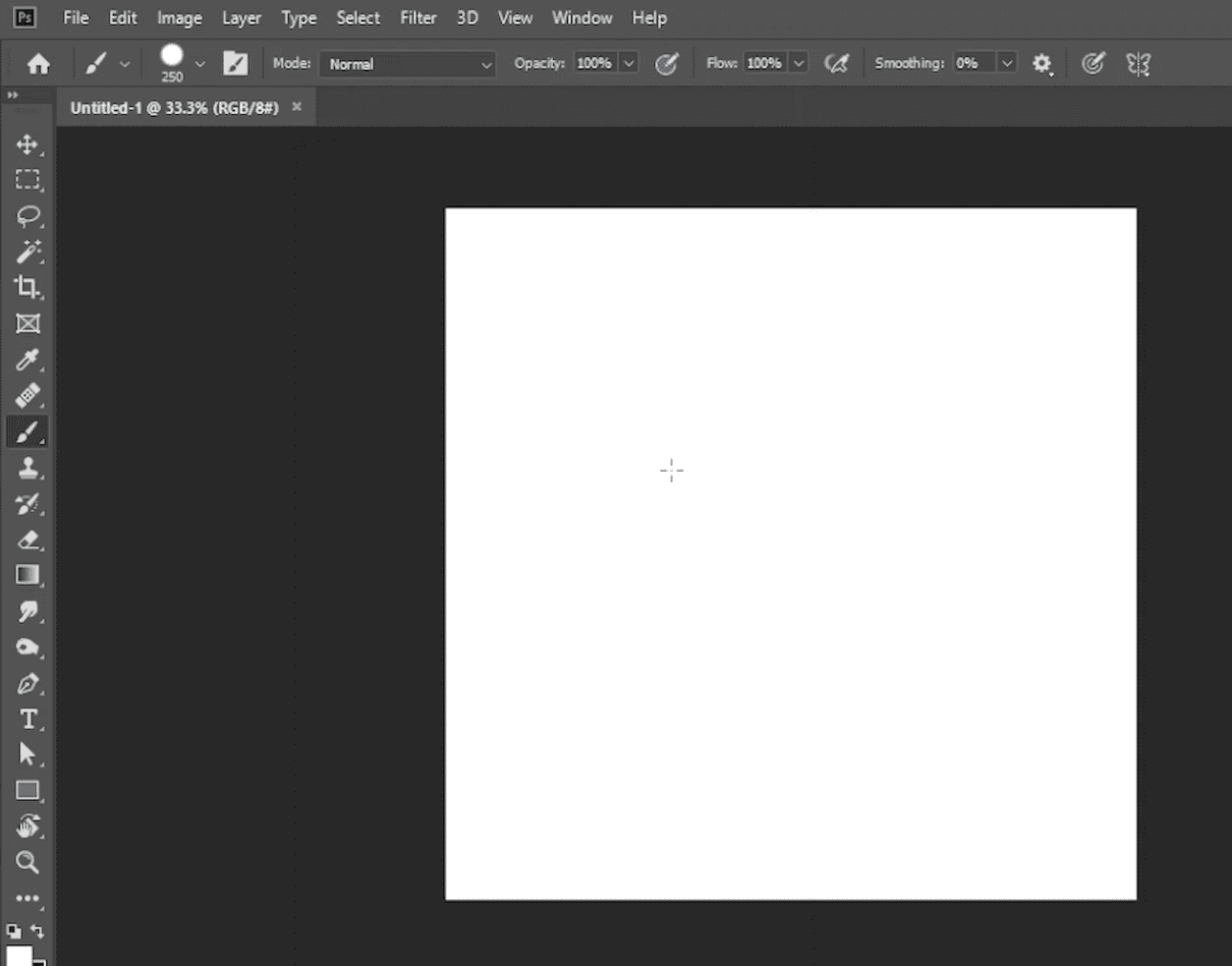Open the Edit Toolbar ellipsis menu
Screen dimensions: 1232x966
tap(27, 898)
